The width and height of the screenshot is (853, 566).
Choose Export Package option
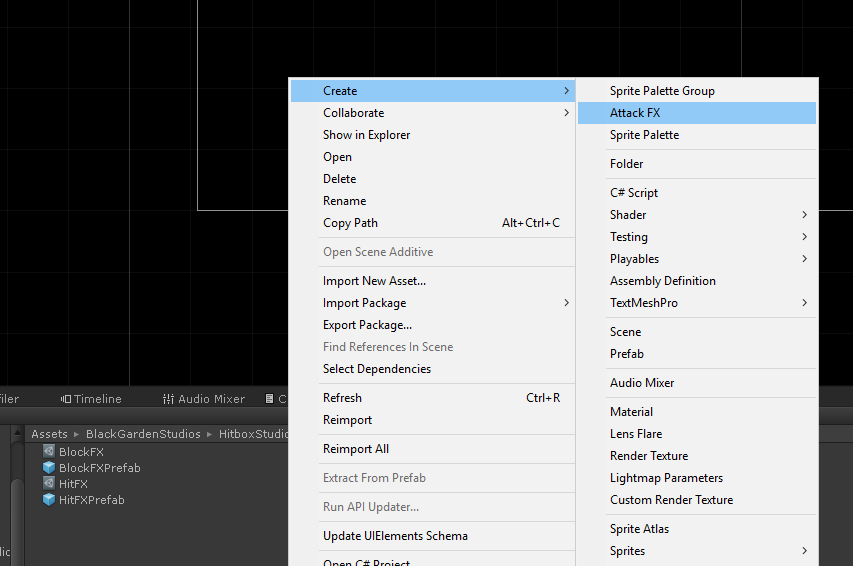click(x=432, y=325)
